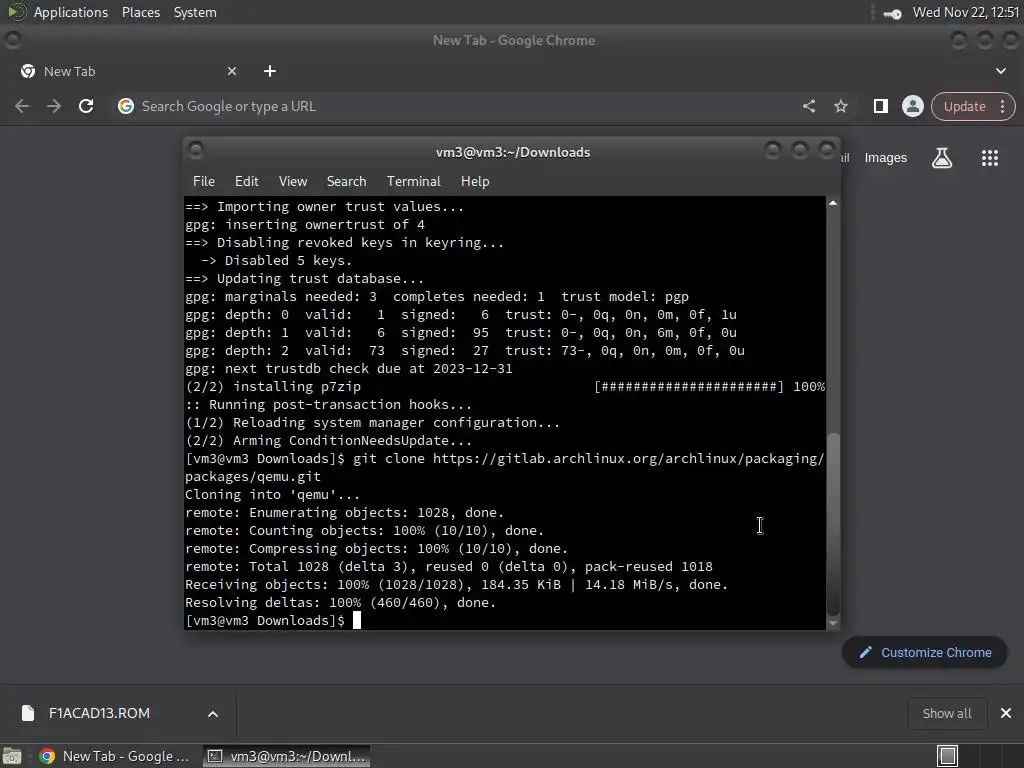
Task: Click the F1ACAD13.ROM file icon
Action: click(28, 713)
